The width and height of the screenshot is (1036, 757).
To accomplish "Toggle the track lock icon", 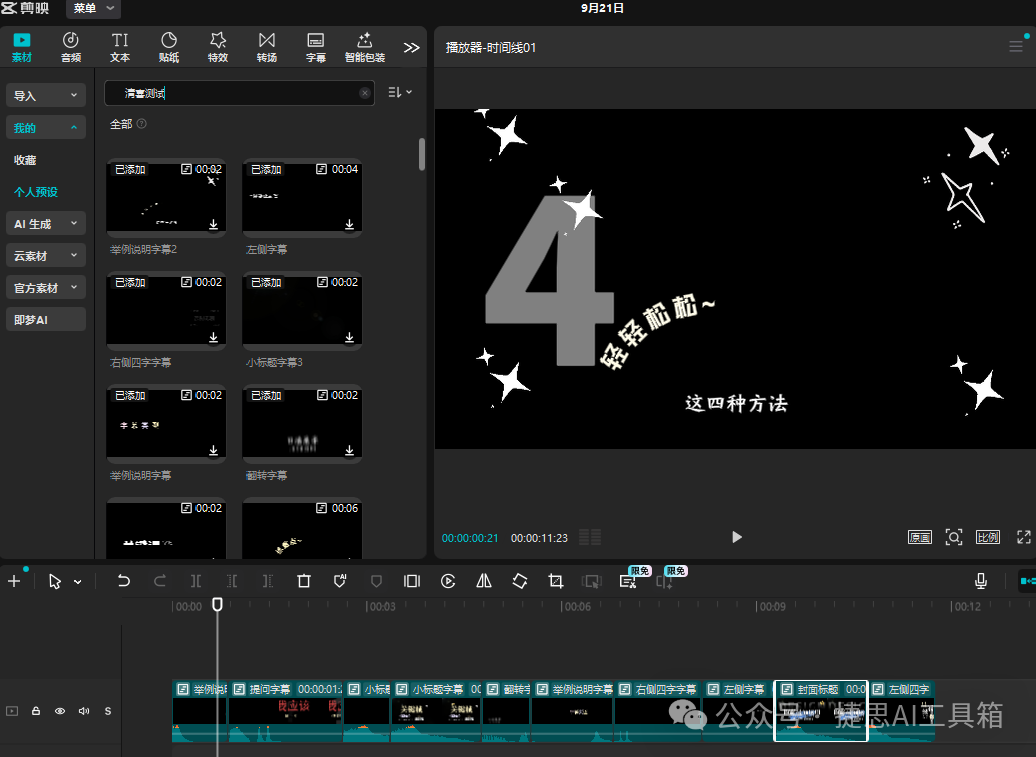I will coord(36,711).
